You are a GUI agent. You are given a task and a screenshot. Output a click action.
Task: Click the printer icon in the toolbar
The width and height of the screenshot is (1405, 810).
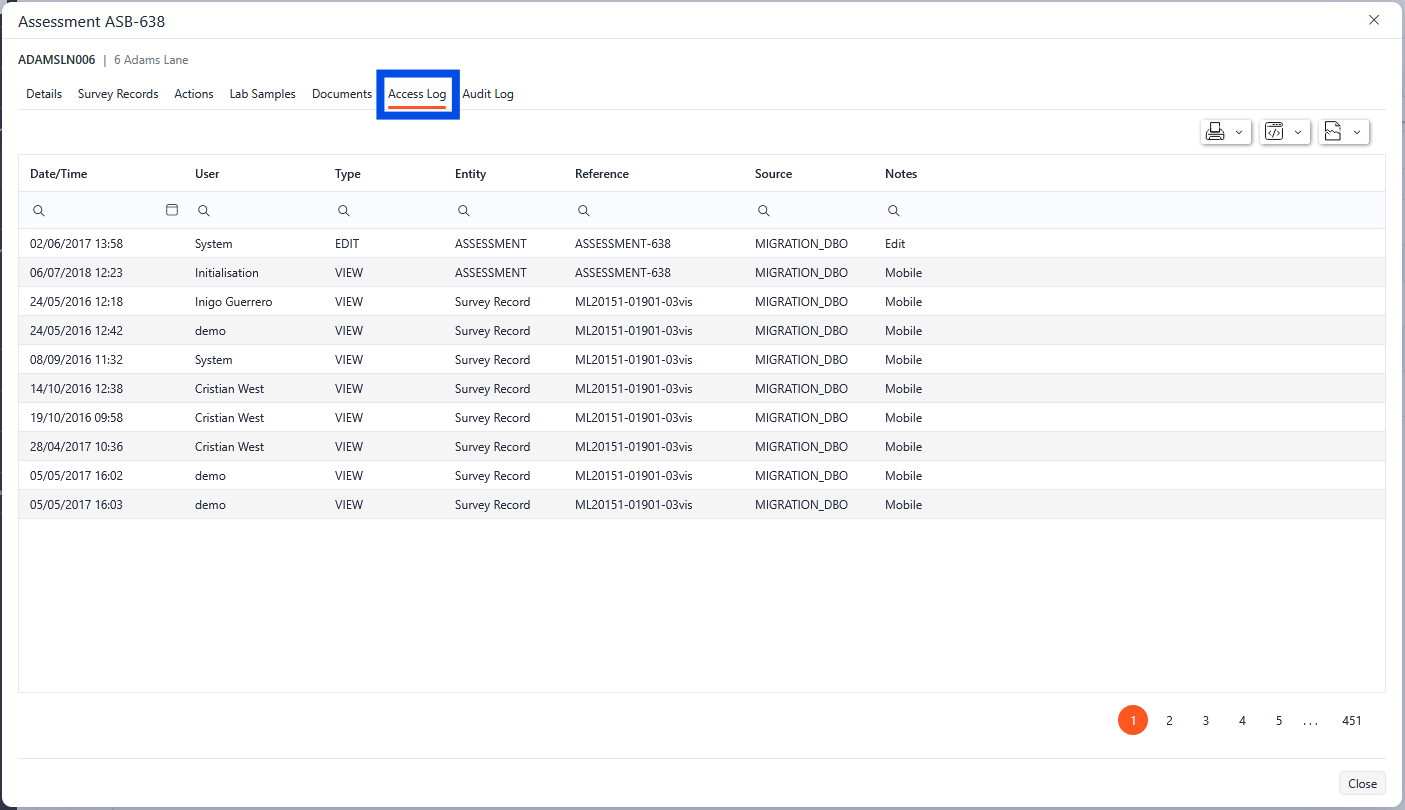pos(1216,132)
